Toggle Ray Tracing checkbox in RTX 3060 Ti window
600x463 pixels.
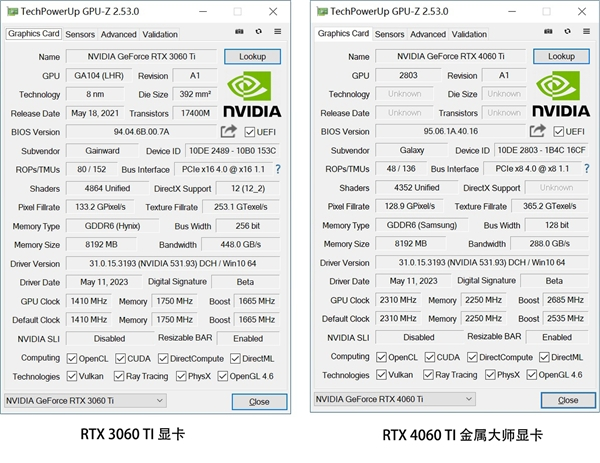[x=118, y=376]
